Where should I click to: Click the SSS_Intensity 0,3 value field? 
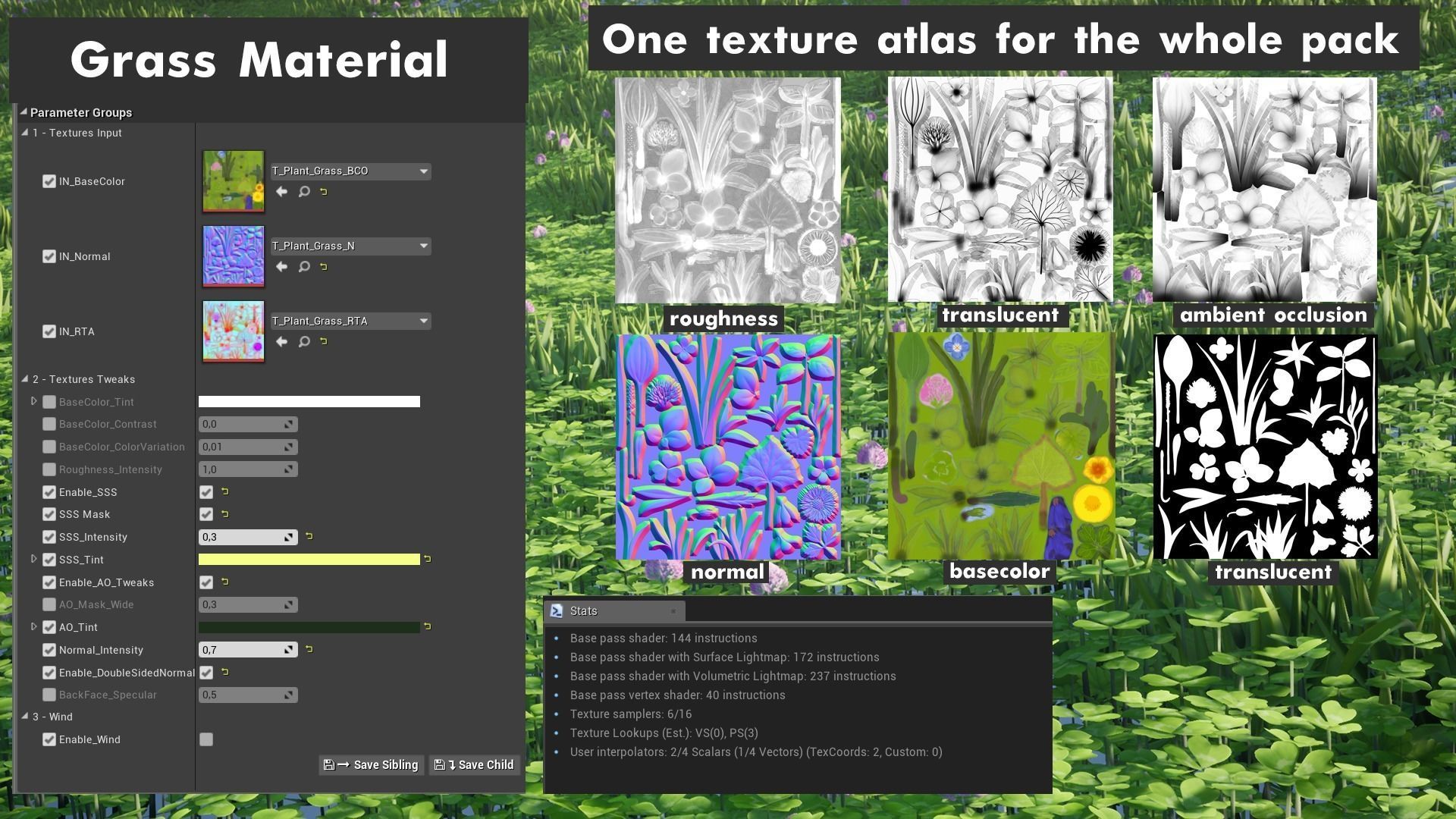point(248,537)
